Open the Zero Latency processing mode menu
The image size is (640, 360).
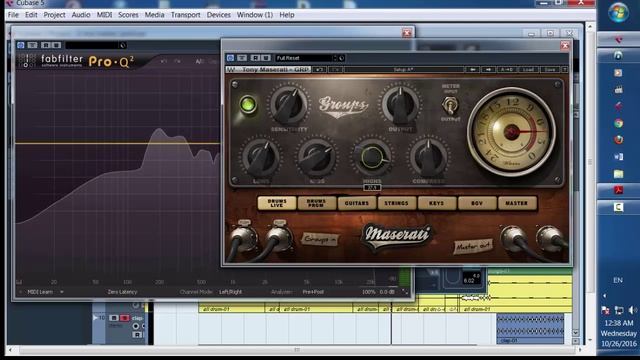122,292
